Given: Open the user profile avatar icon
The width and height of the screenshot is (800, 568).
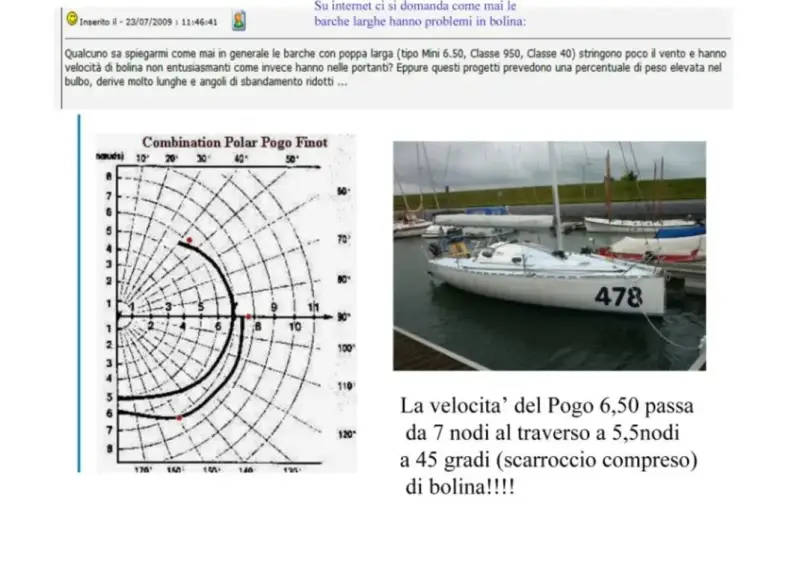Looking at the screenshot, I should point(239,20).
